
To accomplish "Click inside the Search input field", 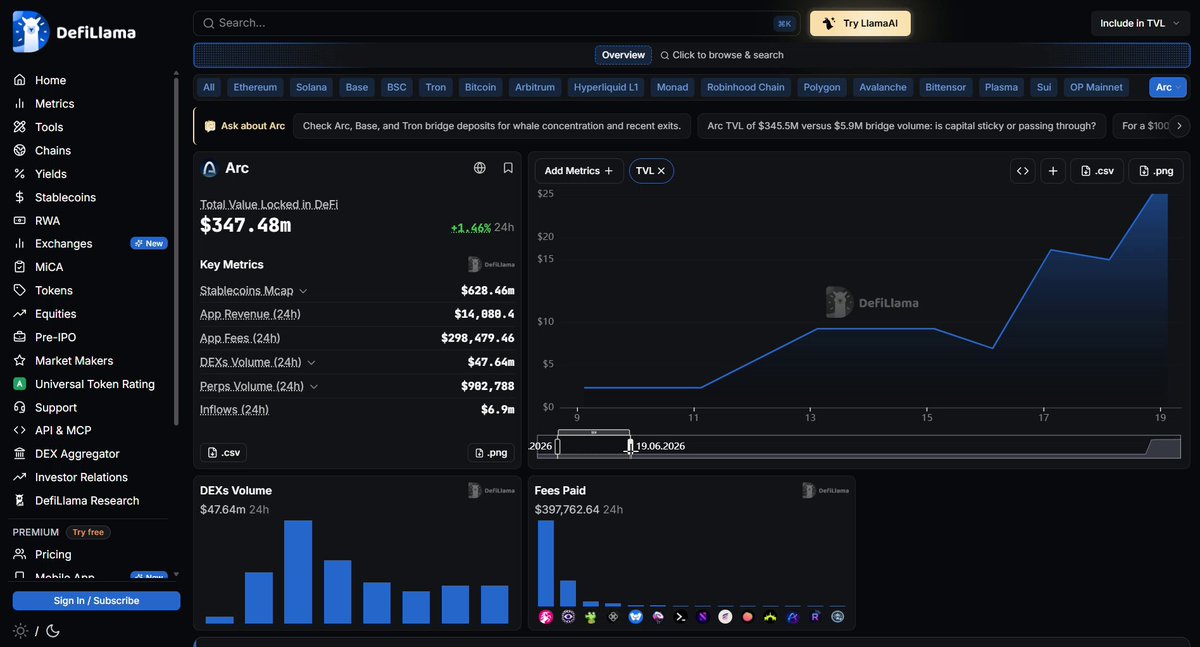I will pyautogui.click(x=496, y=23).
